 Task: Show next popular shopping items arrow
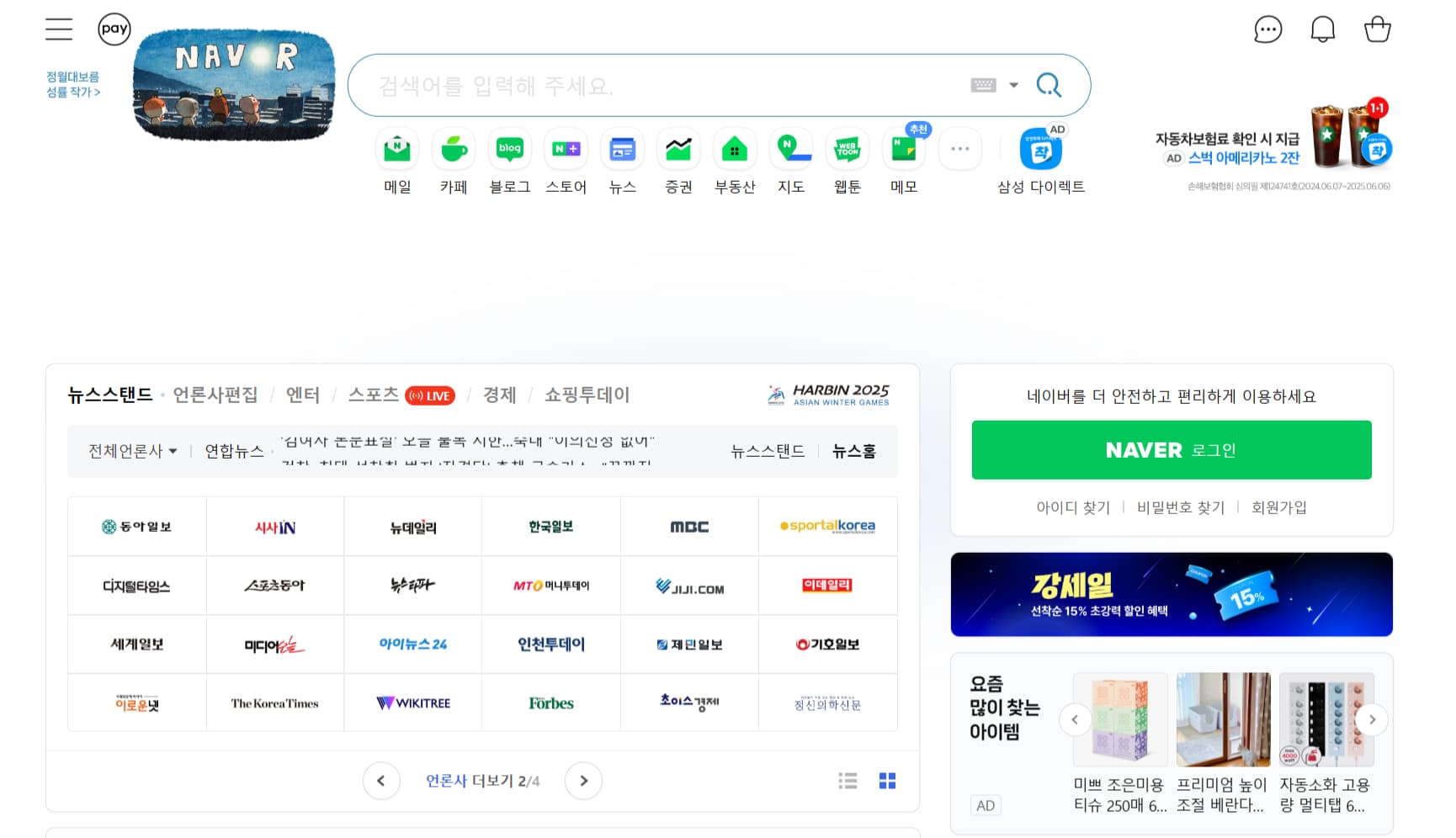click(x=1372, y=719)
